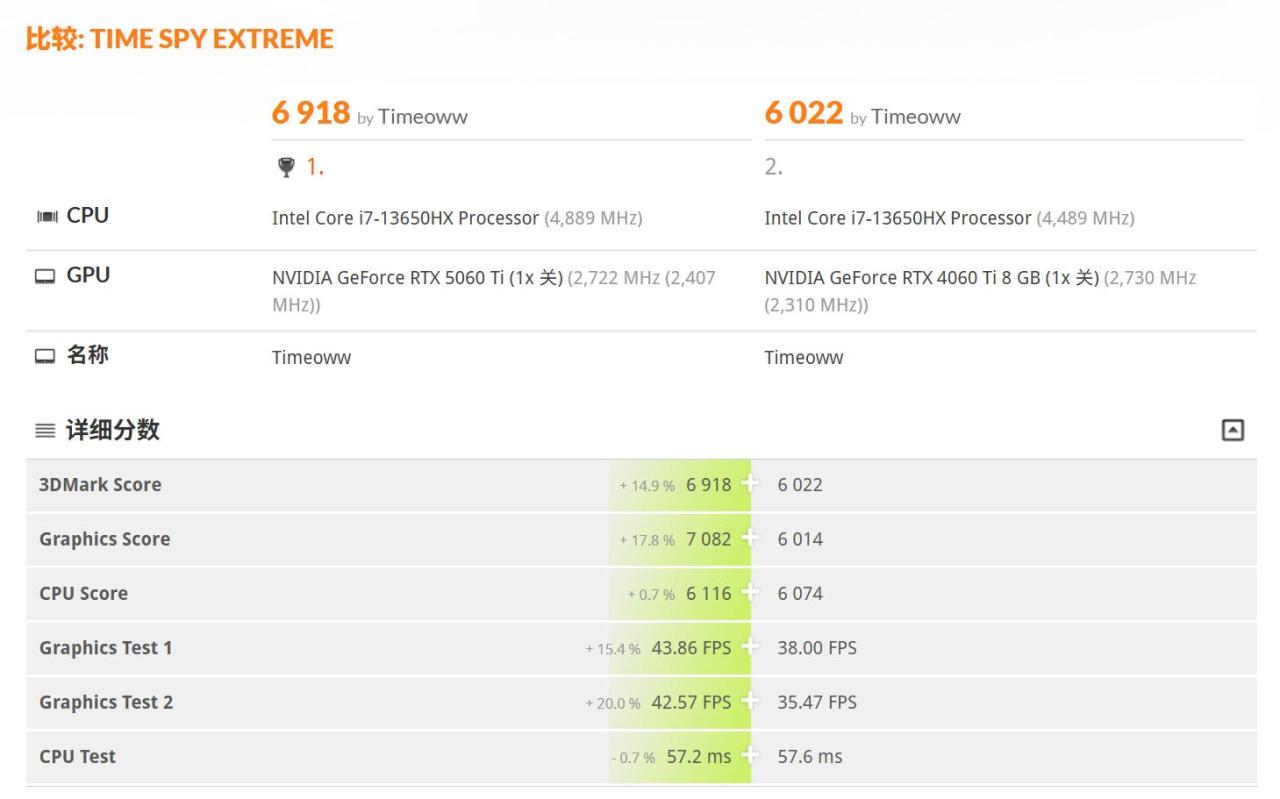Open Timeoww's profile next to 6 918
The image size is (1280, 799).
coord(423,117)
